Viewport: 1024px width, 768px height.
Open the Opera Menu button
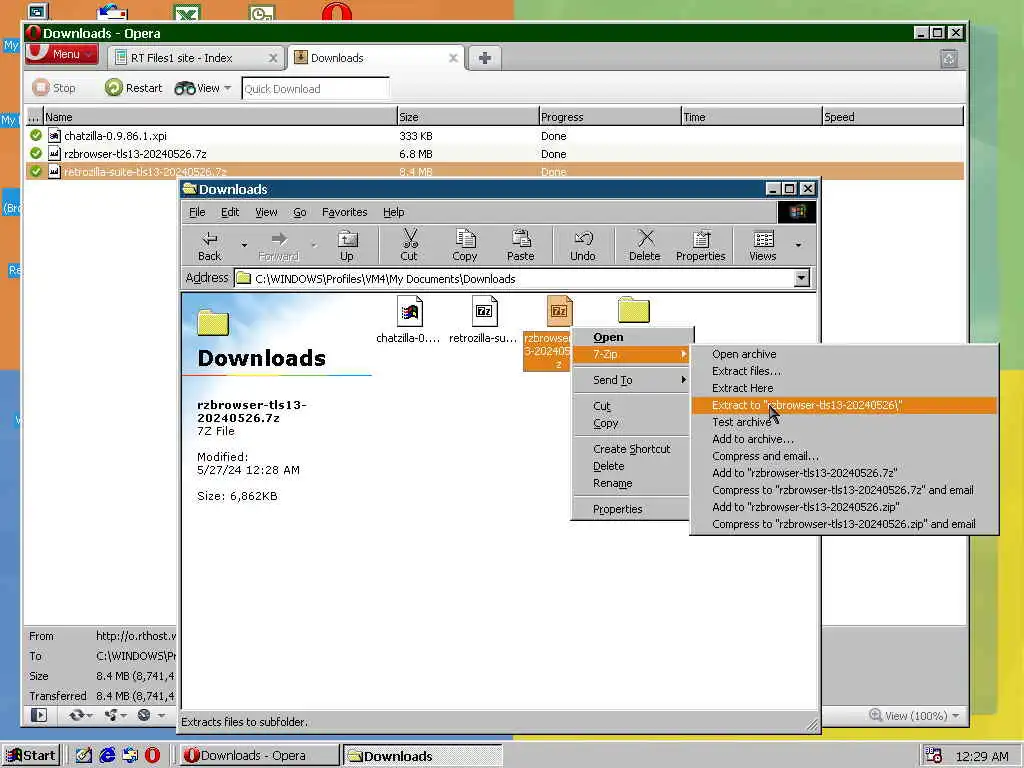point(62,54)
